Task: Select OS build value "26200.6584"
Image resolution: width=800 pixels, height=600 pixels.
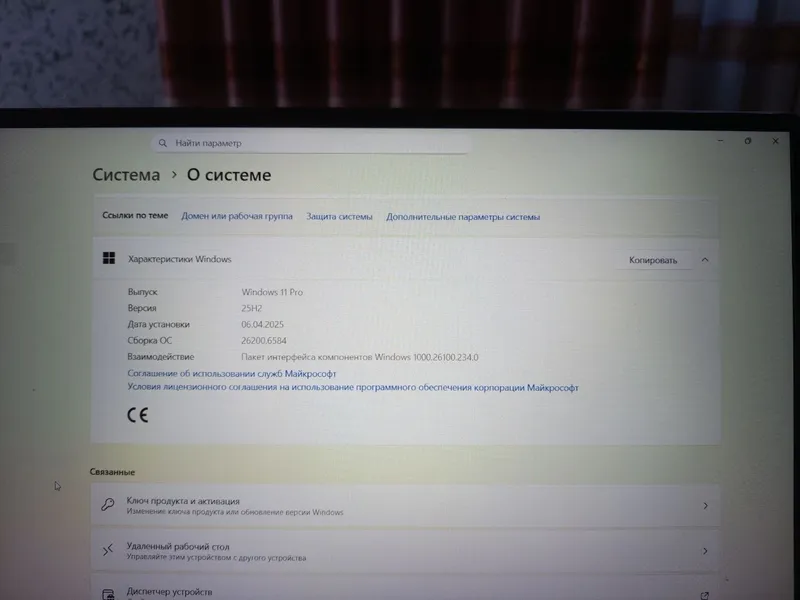Action: click(x=264, y=340)
